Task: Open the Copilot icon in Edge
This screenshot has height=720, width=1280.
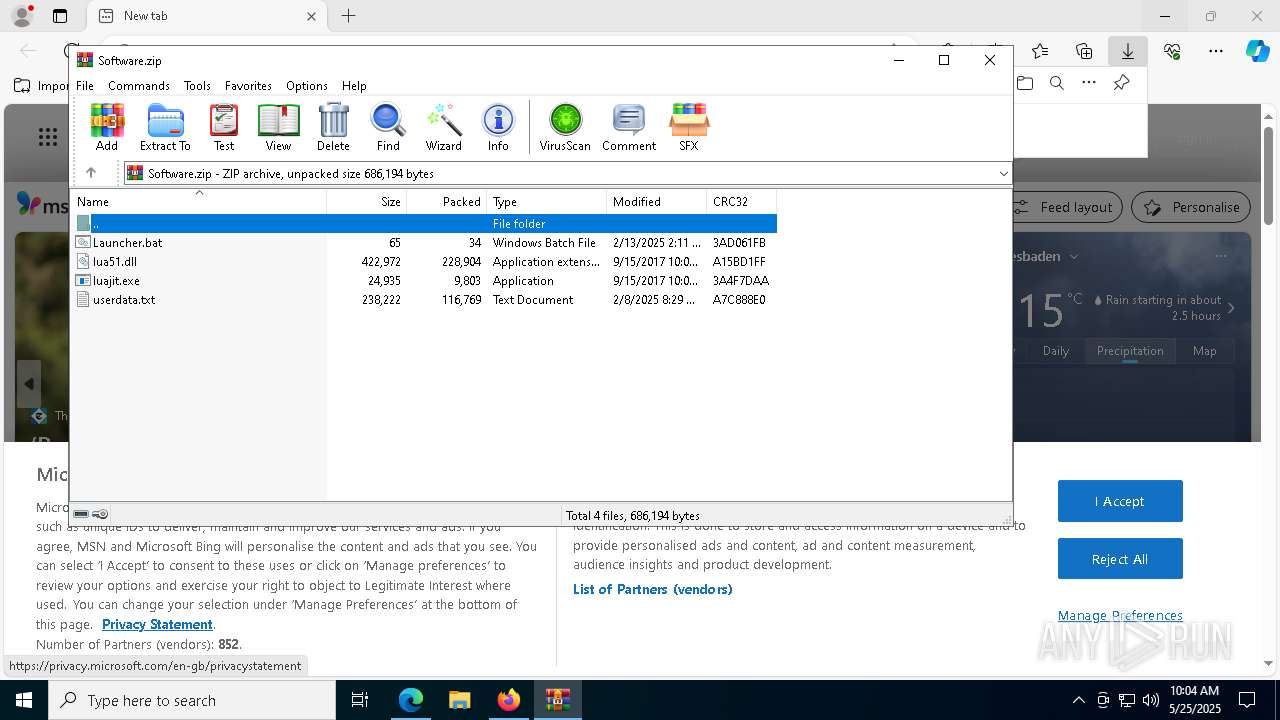Action: point(1257,51)
